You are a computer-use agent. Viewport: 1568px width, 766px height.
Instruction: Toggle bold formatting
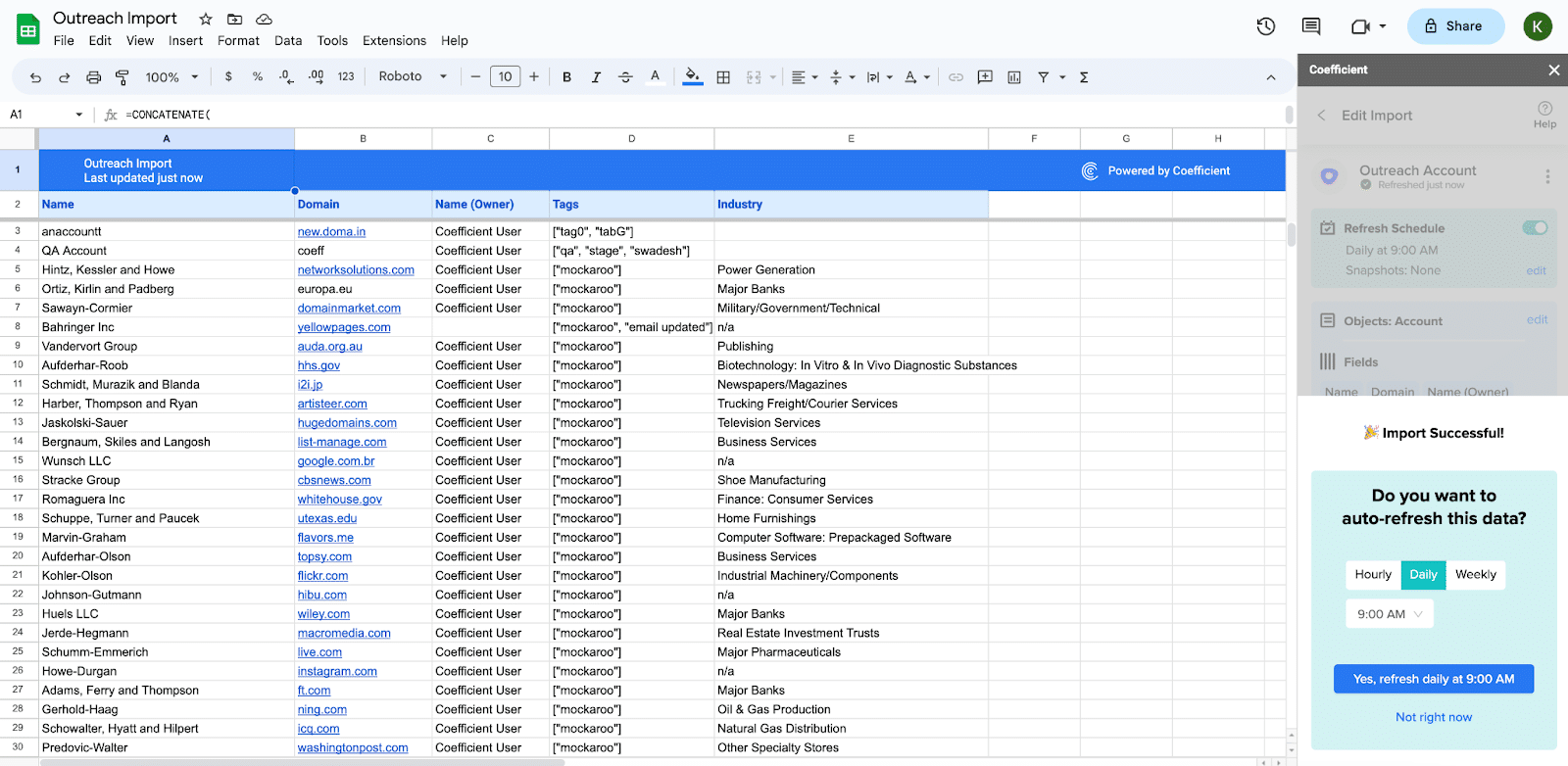[566, 77]
